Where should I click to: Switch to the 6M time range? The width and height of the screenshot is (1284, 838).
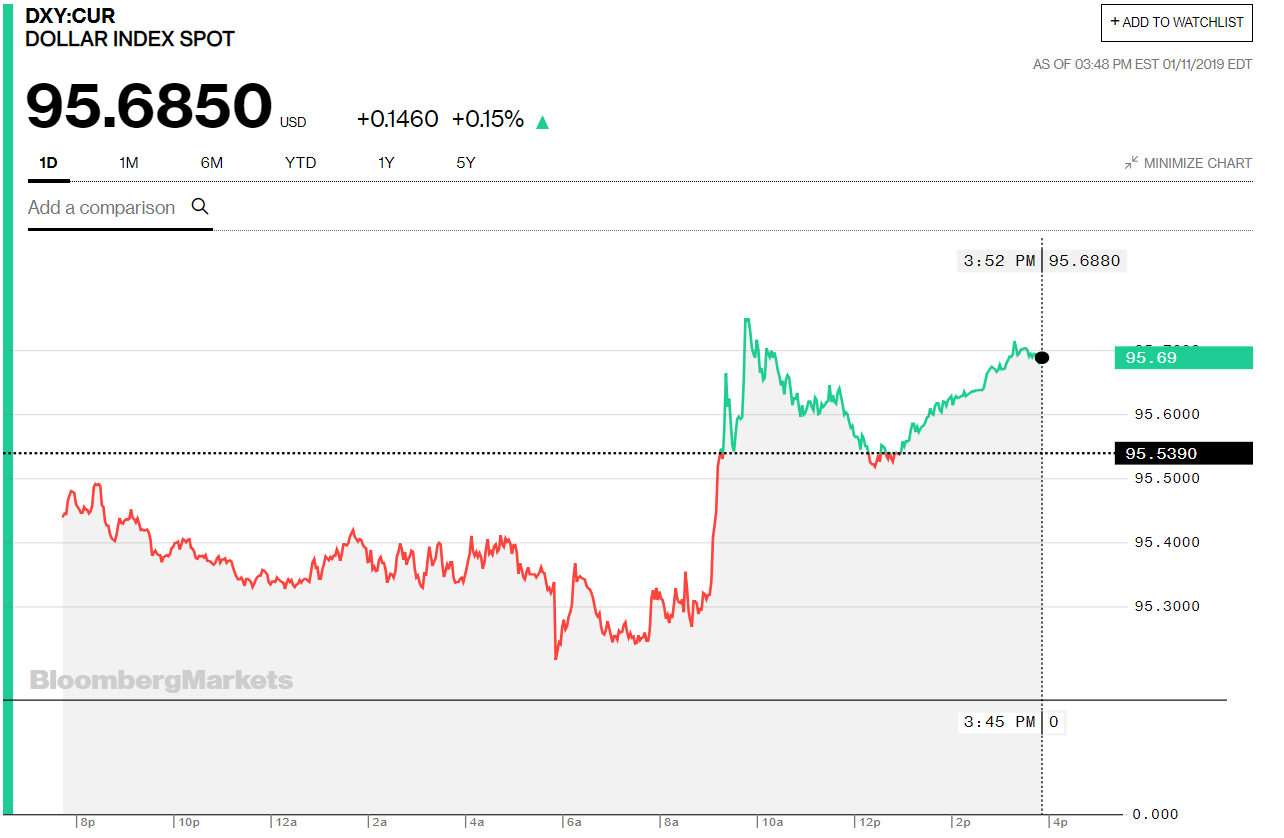click(x=212, y=163)
